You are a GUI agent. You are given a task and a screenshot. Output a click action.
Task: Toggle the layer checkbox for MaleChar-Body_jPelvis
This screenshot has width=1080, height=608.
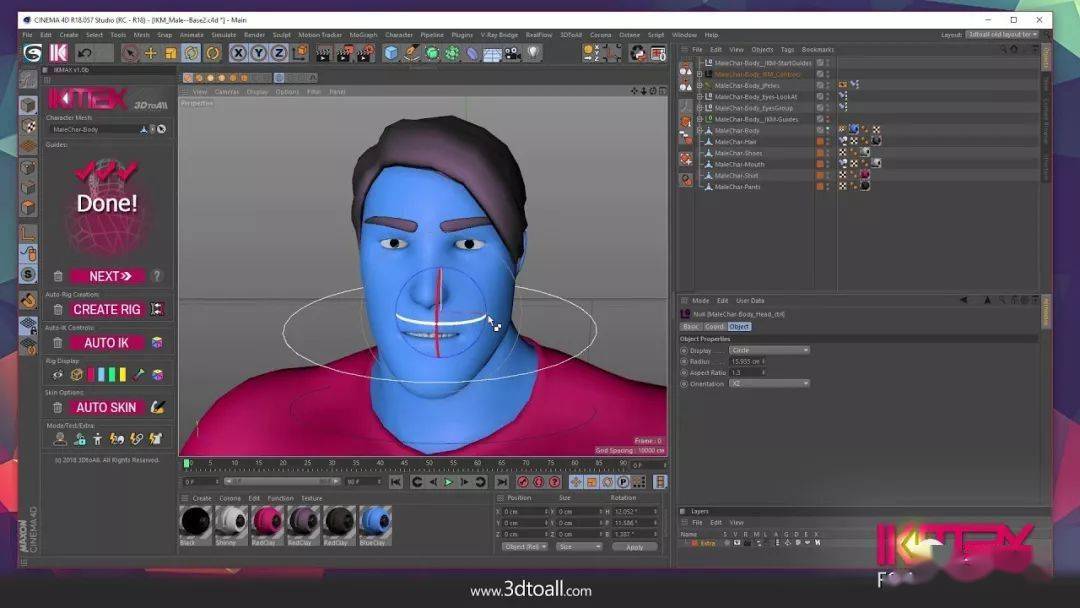[x=820, y=86]
